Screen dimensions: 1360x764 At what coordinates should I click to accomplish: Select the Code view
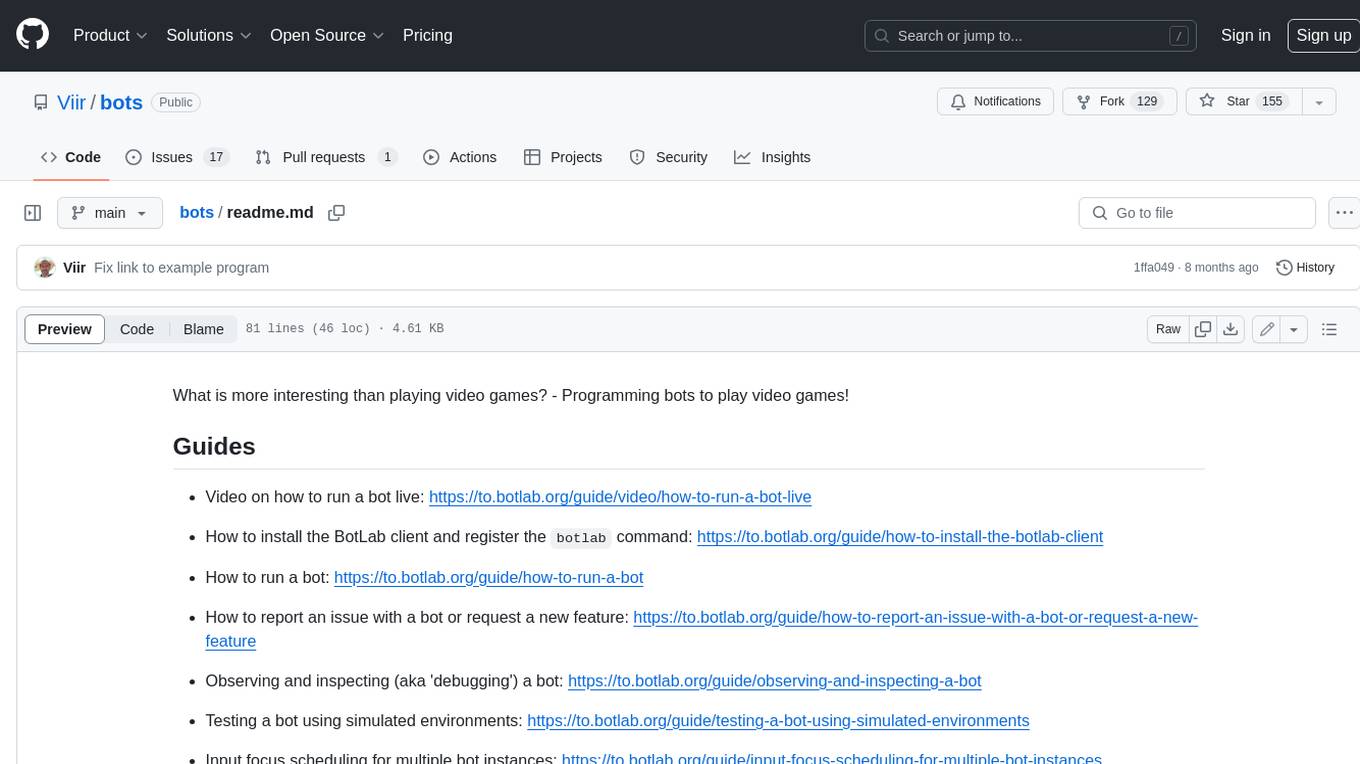[x=137, y=329]
